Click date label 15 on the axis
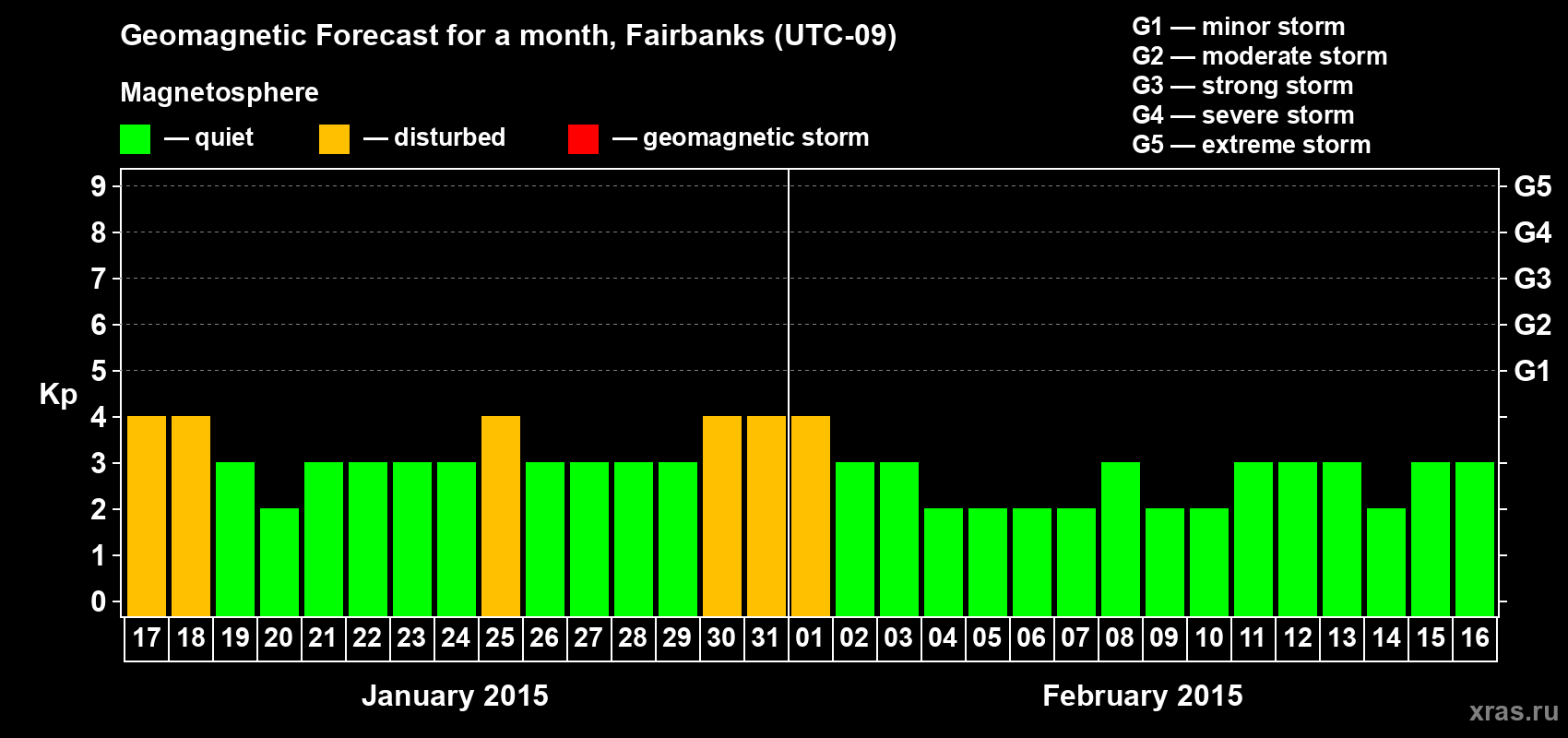 pos(1430,638)
